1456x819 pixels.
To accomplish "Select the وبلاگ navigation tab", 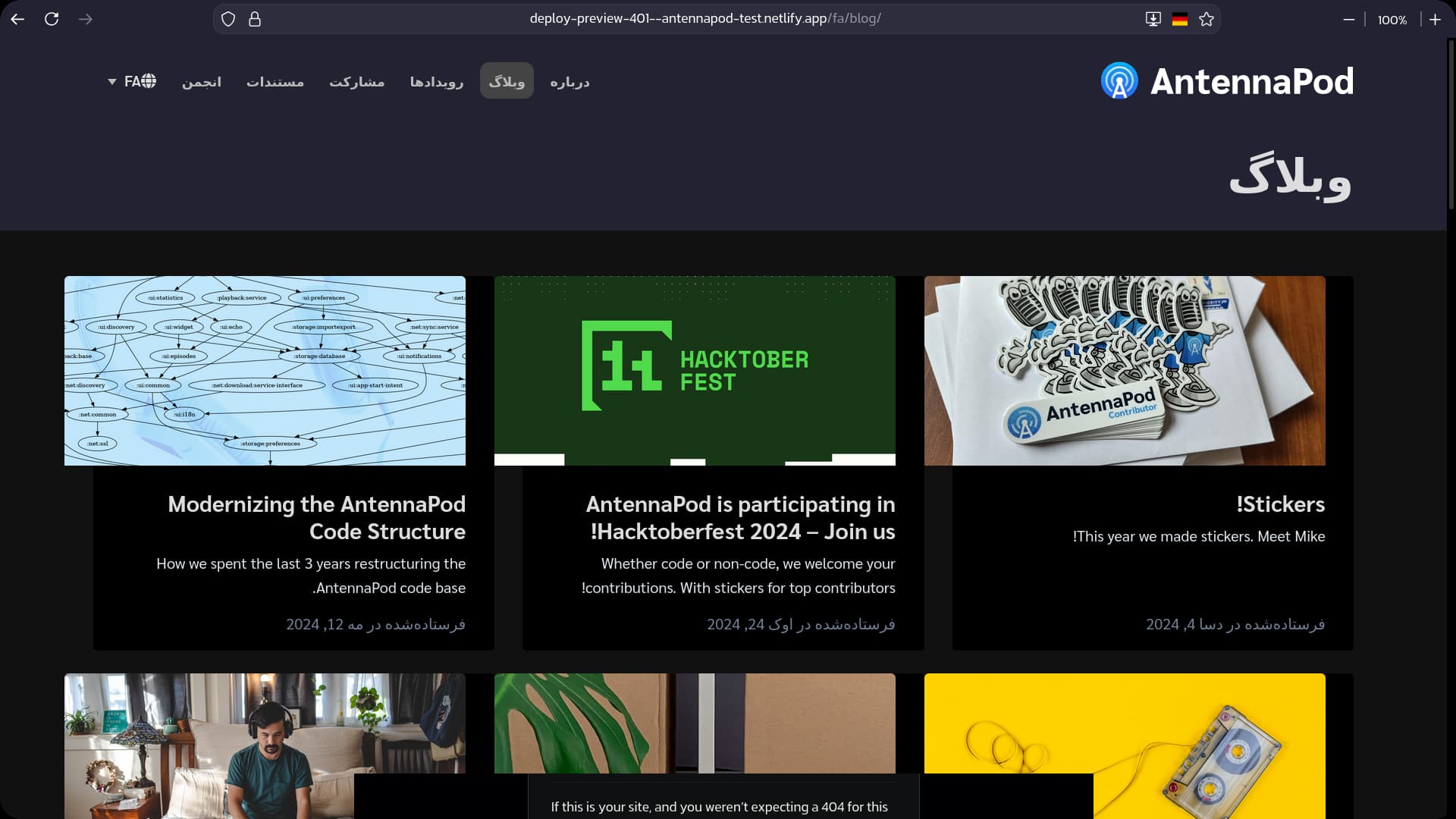I will (x=507, y=80).
